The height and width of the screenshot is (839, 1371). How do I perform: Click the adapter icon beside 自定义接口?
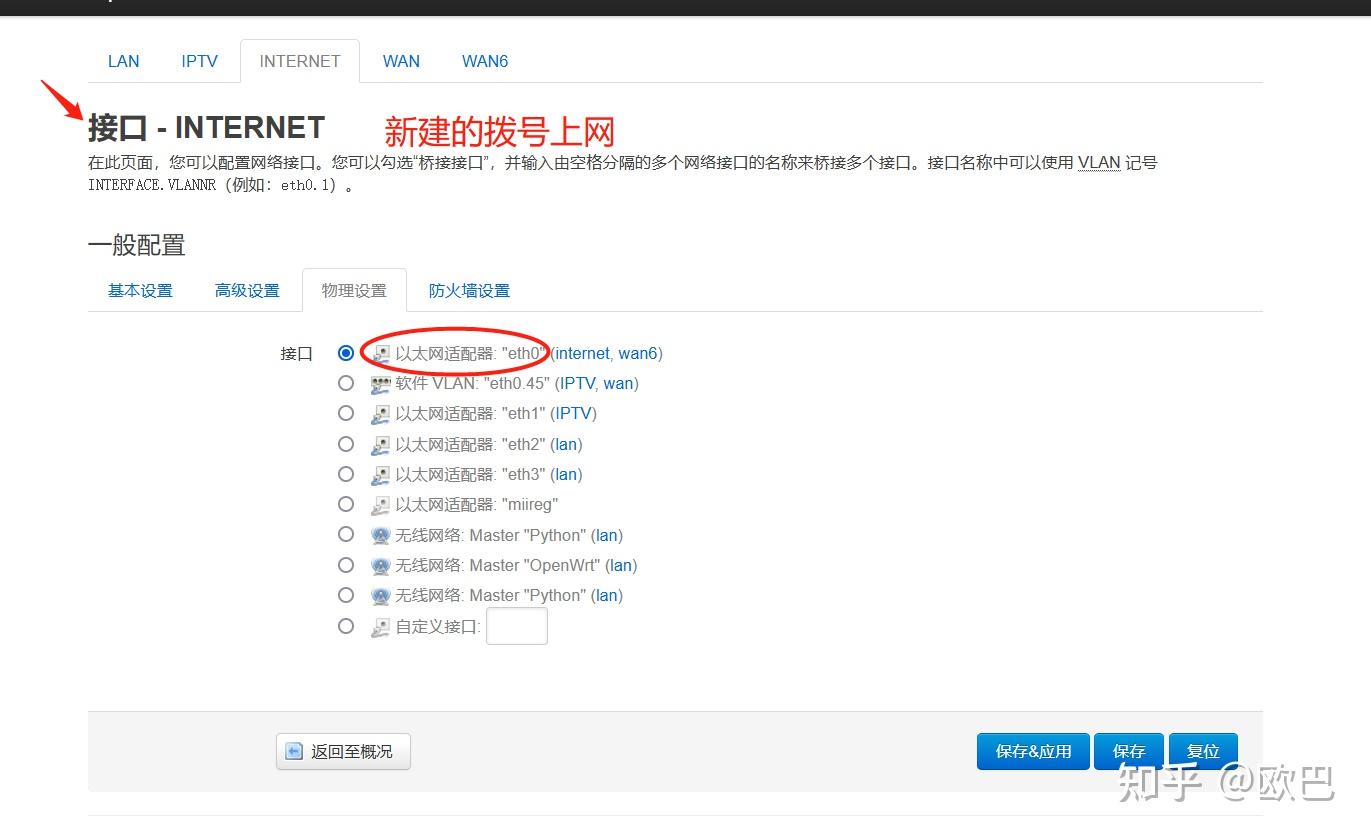(x=380, y=626)
